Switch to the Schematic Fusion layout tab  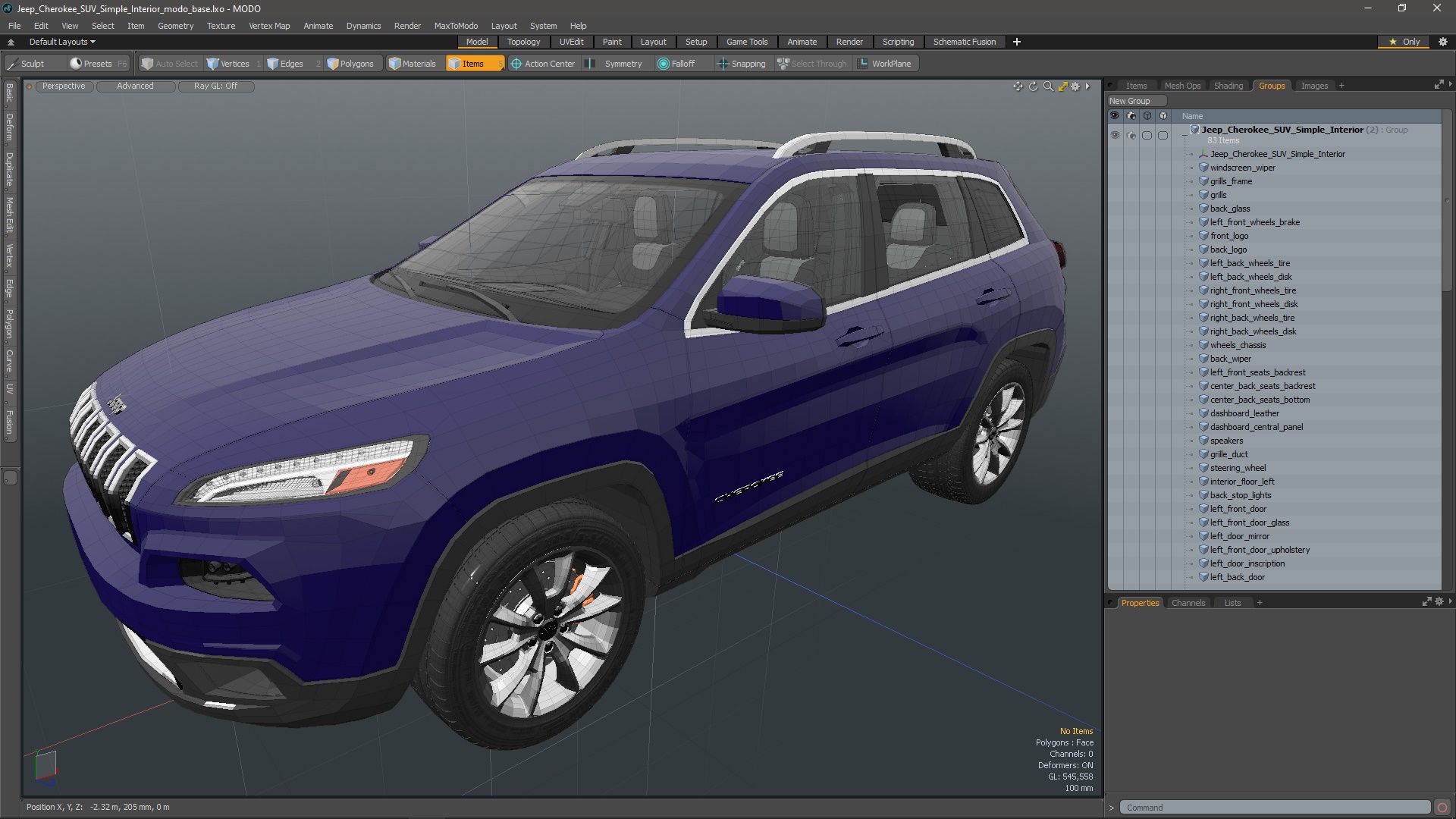964,42
